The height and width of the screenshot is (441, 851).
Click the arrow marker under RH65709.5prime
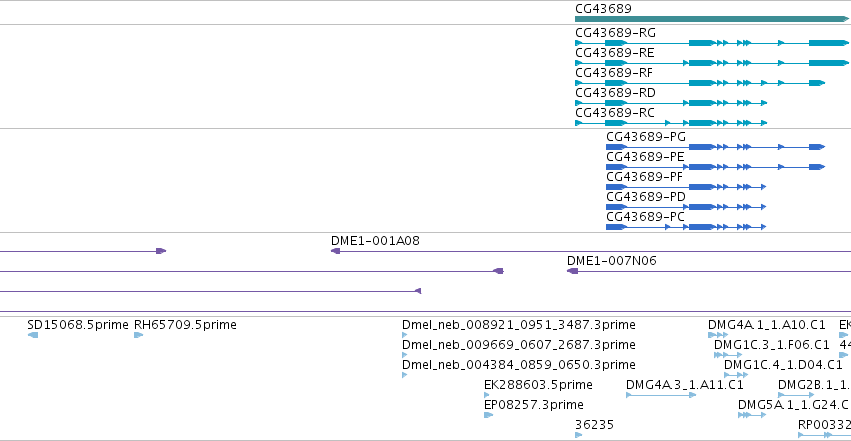click(138, 335)
